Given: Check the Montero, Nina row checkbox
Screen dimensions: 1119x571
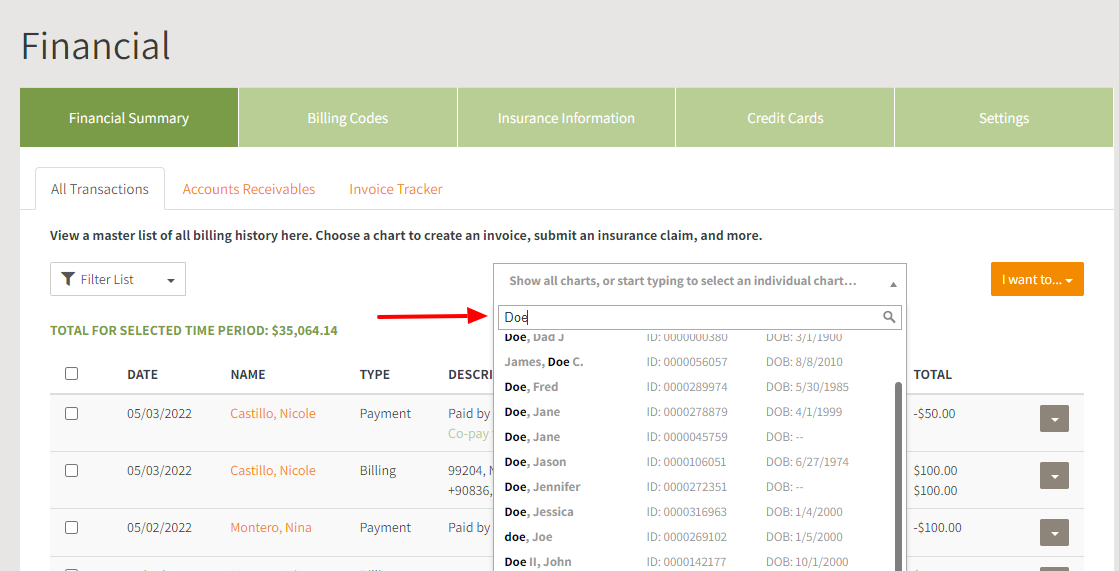Looking at the screenshot, I should click(71, 528).
